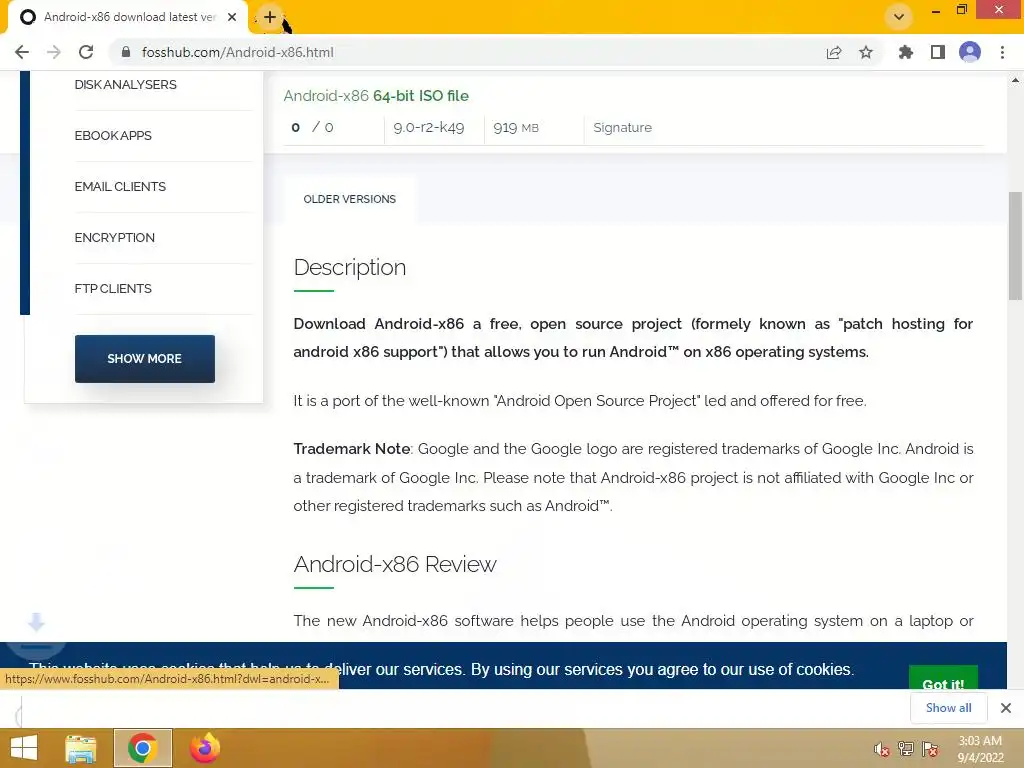
Task: Open the network tray icon
Action: point(906,749)
